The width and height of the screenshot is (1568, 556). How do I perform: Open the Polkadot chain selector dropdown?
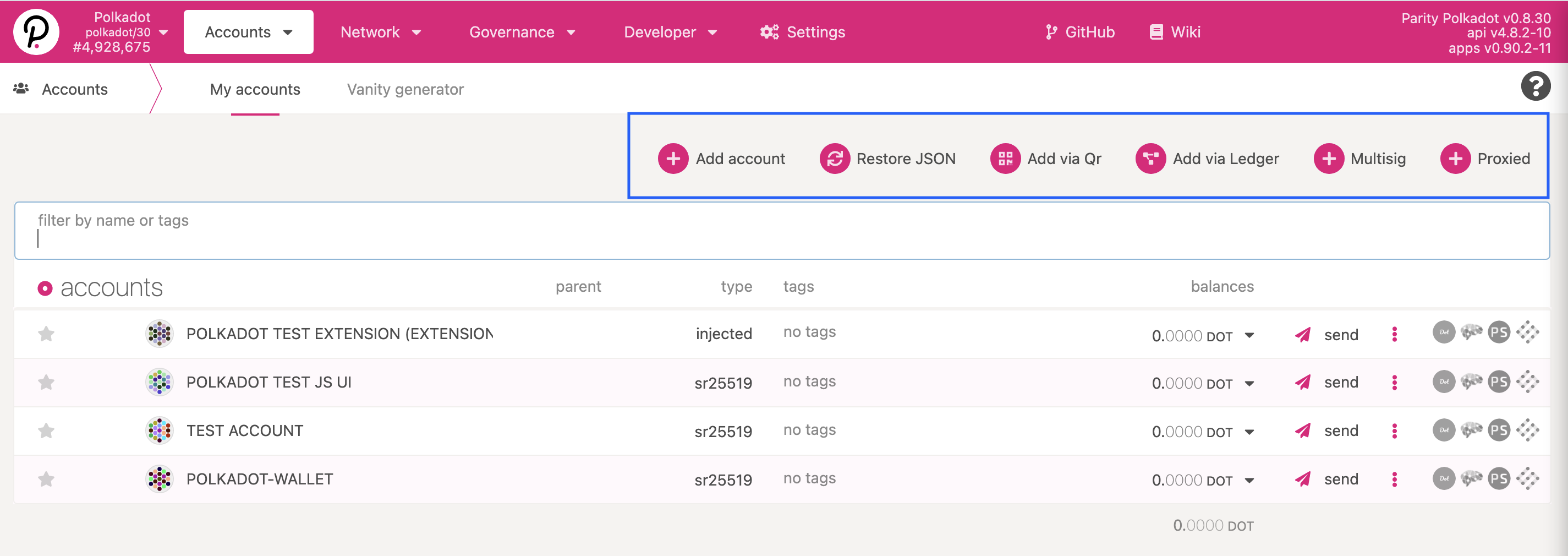click(120, 32)
